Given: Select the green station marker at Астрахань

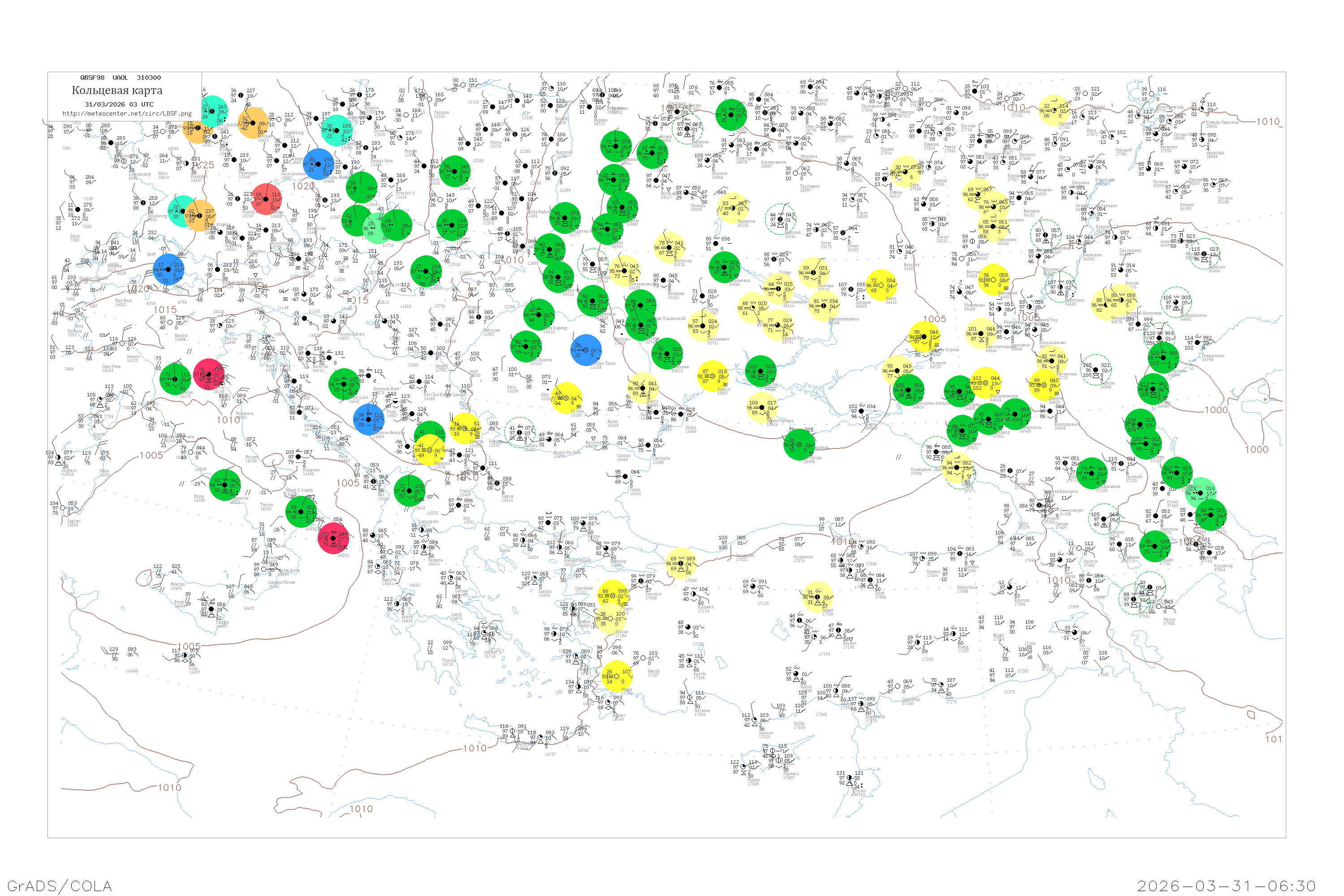Looking at the screenshot, I should [1164, 357].
